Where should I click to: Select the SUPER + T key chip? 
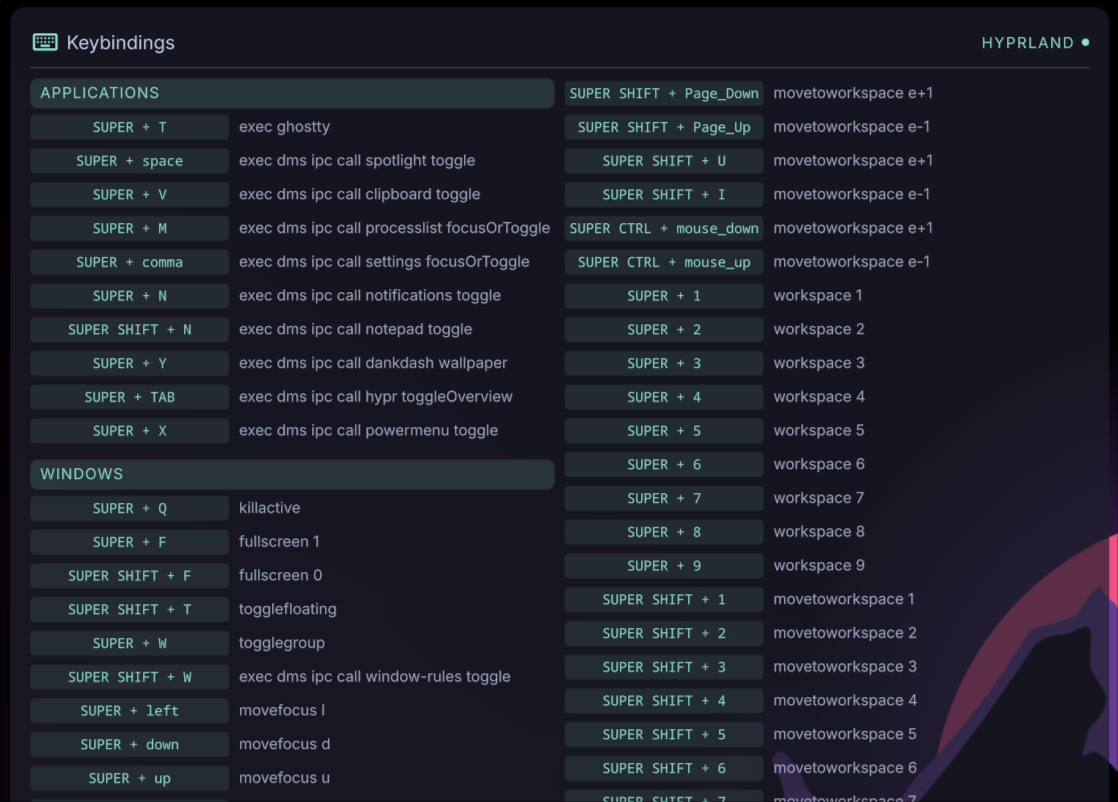130,127
